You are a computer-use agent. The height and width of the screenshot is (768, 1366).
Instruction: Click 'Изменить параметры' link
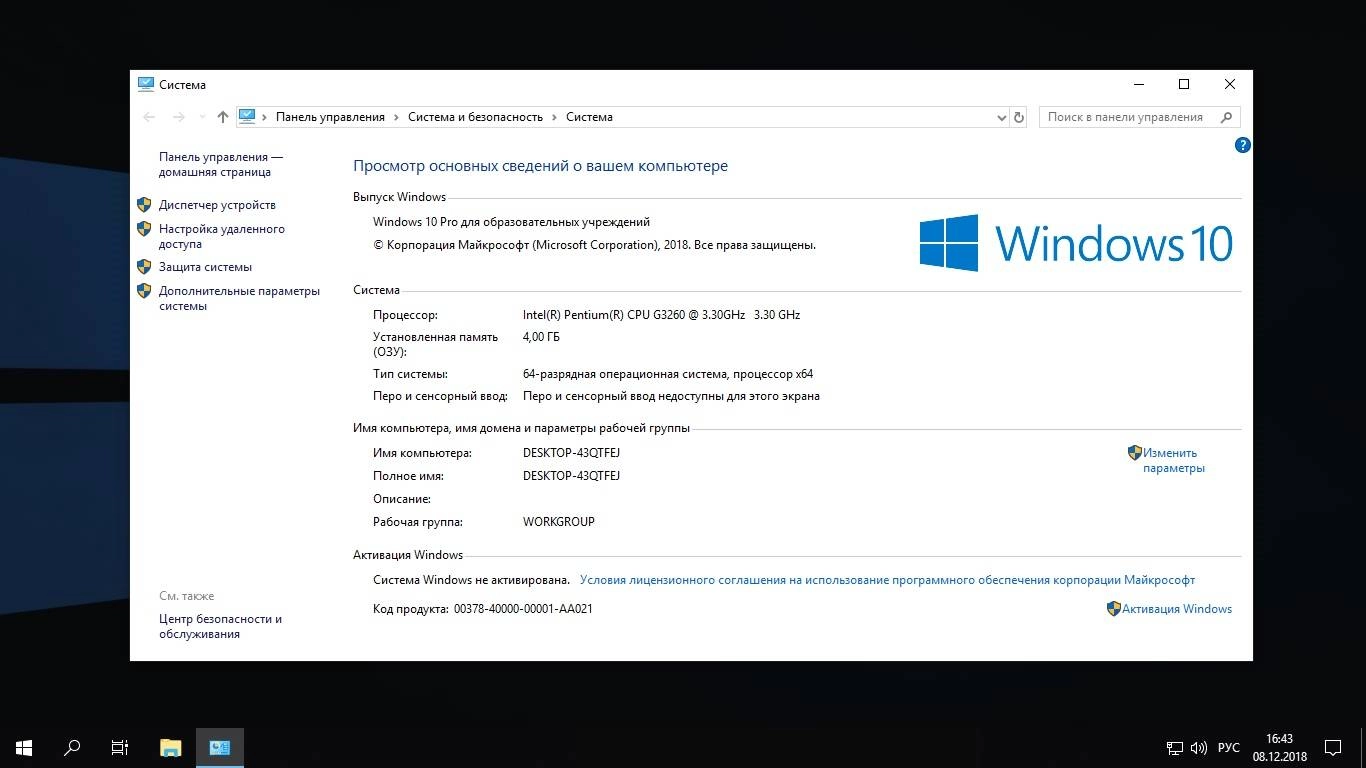pos(1174,460)
